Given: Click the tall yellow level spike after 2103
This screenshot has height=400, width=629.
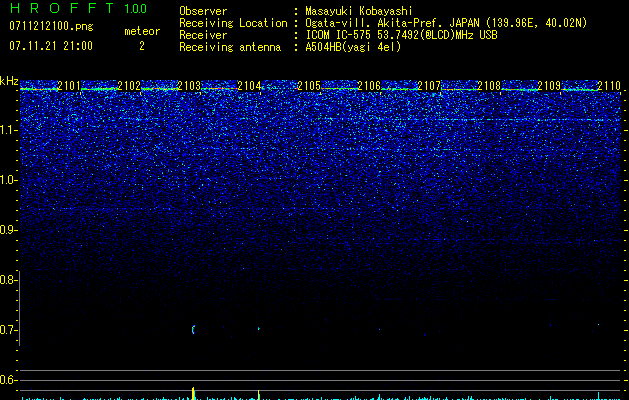Looking at the screenshot, I should coord(193,393).
